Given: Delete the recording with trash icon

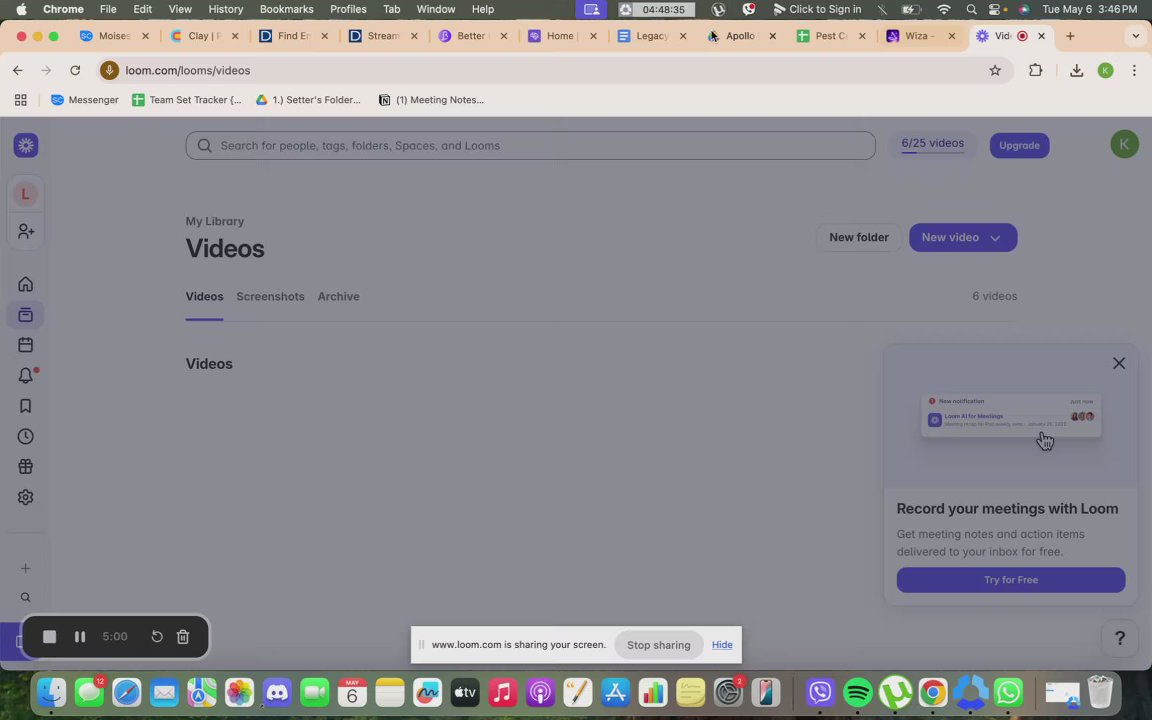Looking at the screenshot, I should 183,636.
